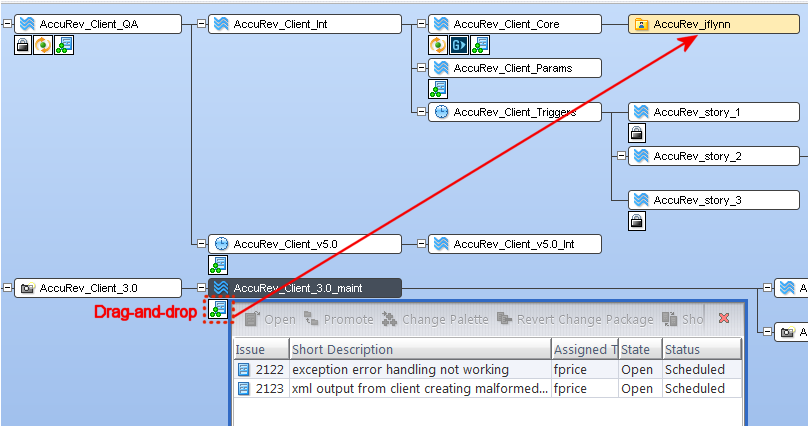Click the Promote button in issues toolbar

[x=339, y=320]
